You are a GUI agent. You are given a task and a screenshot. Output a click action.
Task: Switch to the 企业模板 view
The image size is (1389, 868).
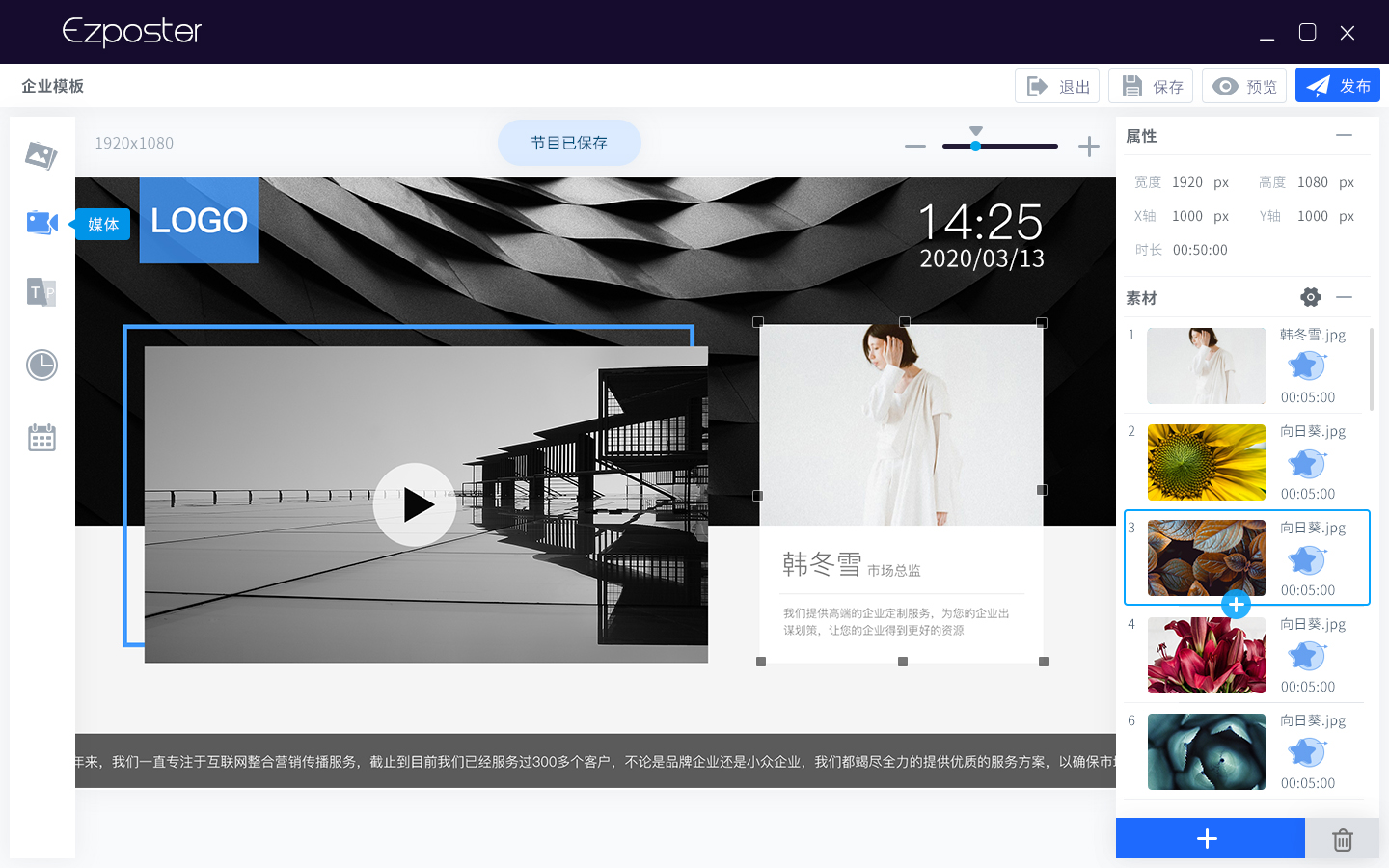[52, 85]
